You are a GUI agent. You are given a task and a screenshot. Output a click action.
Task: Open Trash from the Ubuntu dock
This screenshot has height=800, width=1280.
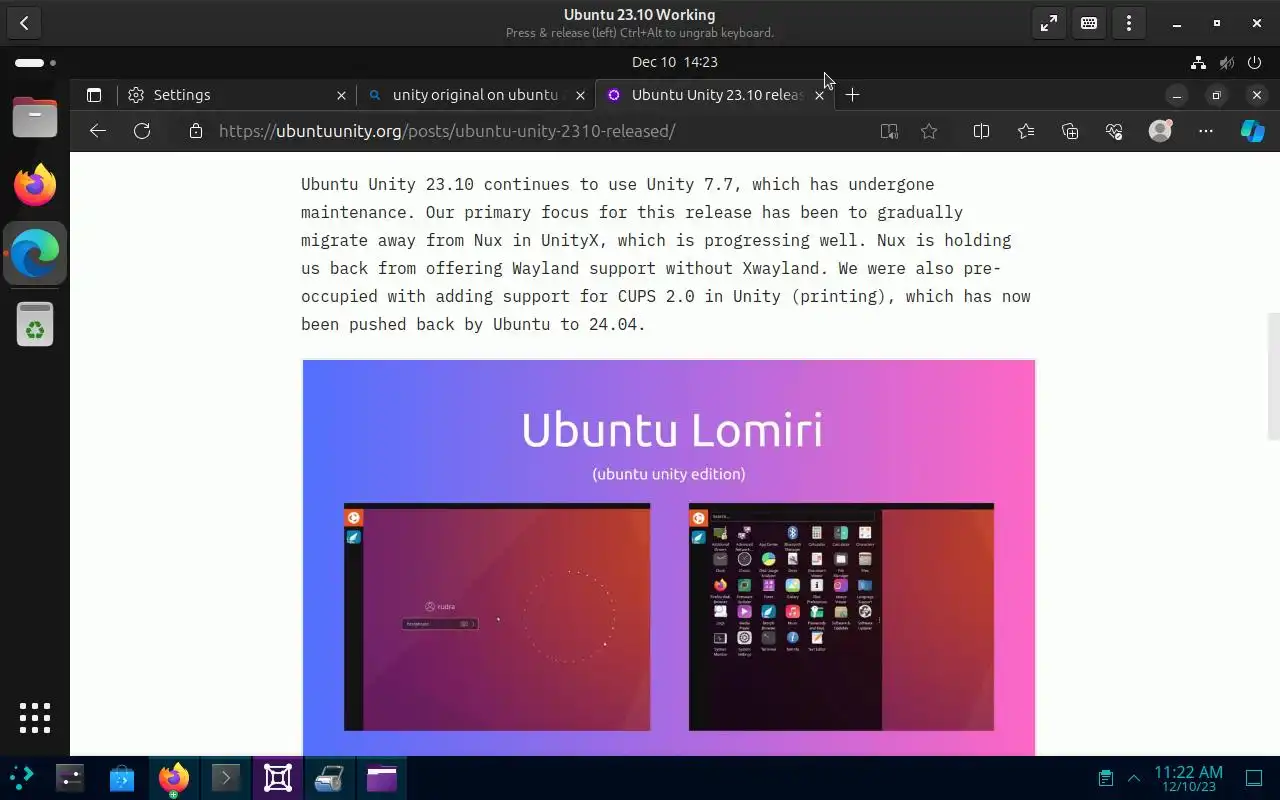click(35, 324)
